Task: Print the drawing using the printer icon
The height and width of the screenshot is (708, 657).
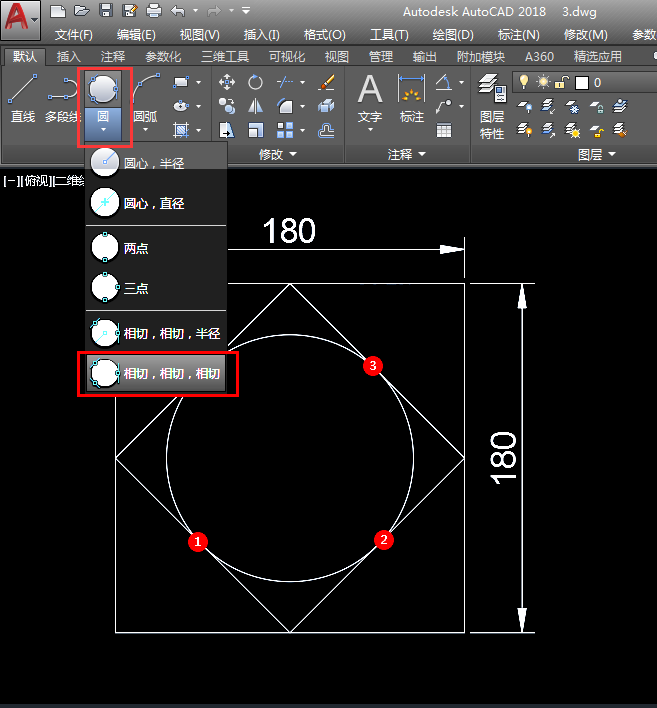Action: [154, 11]
